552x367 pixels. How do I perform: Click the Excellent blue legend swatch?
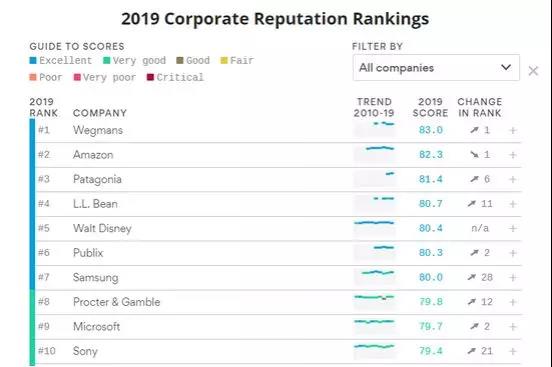click(33, 60)
